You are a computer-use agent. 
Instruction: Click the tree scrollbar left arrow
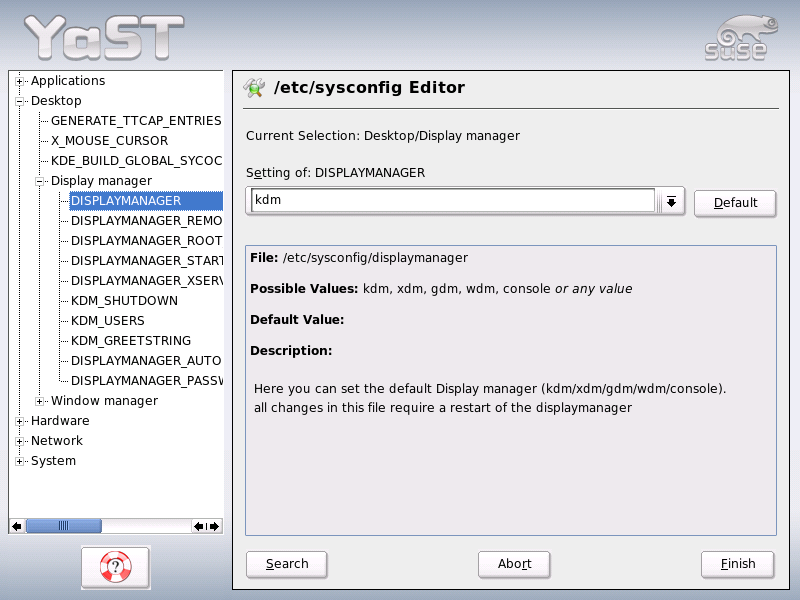[x=17, y=526]
